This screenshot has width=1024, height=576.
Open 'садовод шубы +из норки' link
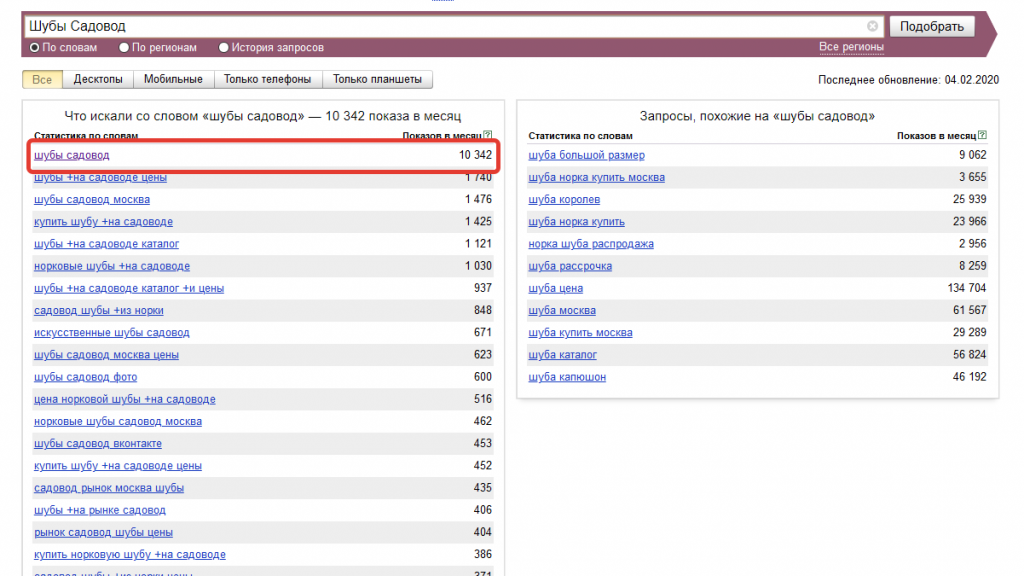pos(99,310)
